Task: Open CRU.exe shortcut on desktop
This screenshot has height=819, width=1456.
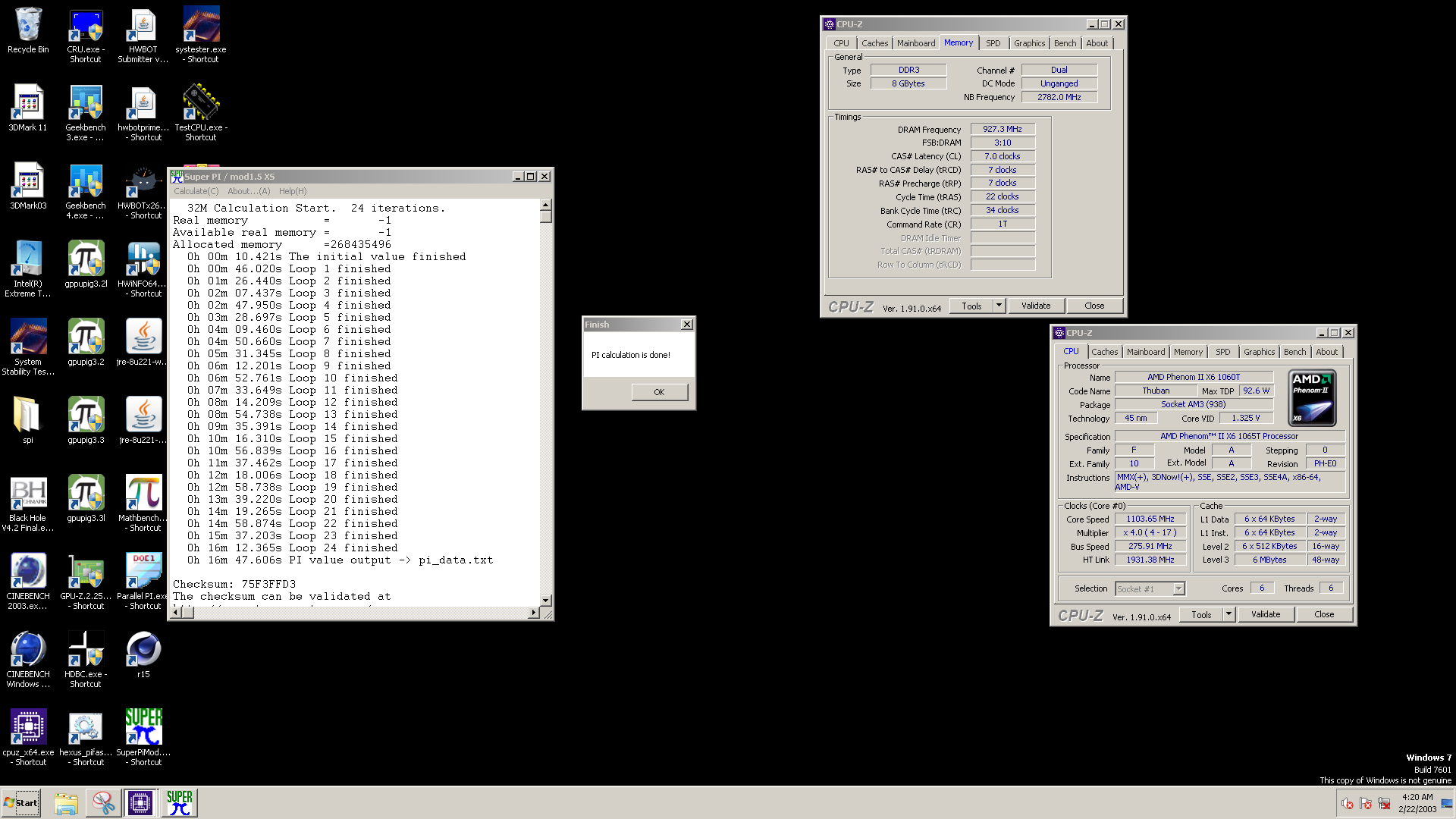Action: (86, 35)
